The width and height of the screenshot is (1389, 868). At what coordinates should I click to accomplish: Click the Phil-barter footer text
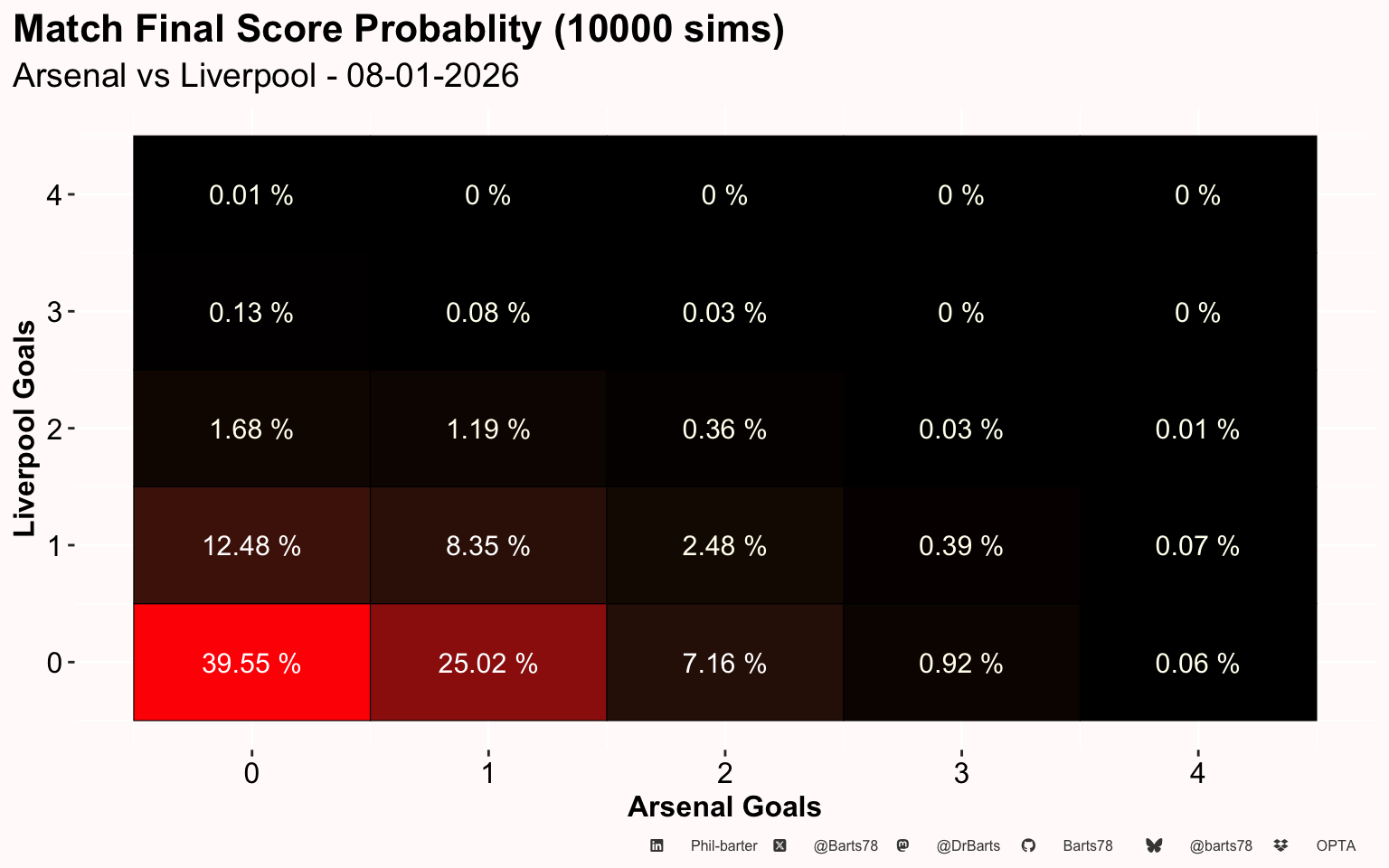tap(723, 846)
